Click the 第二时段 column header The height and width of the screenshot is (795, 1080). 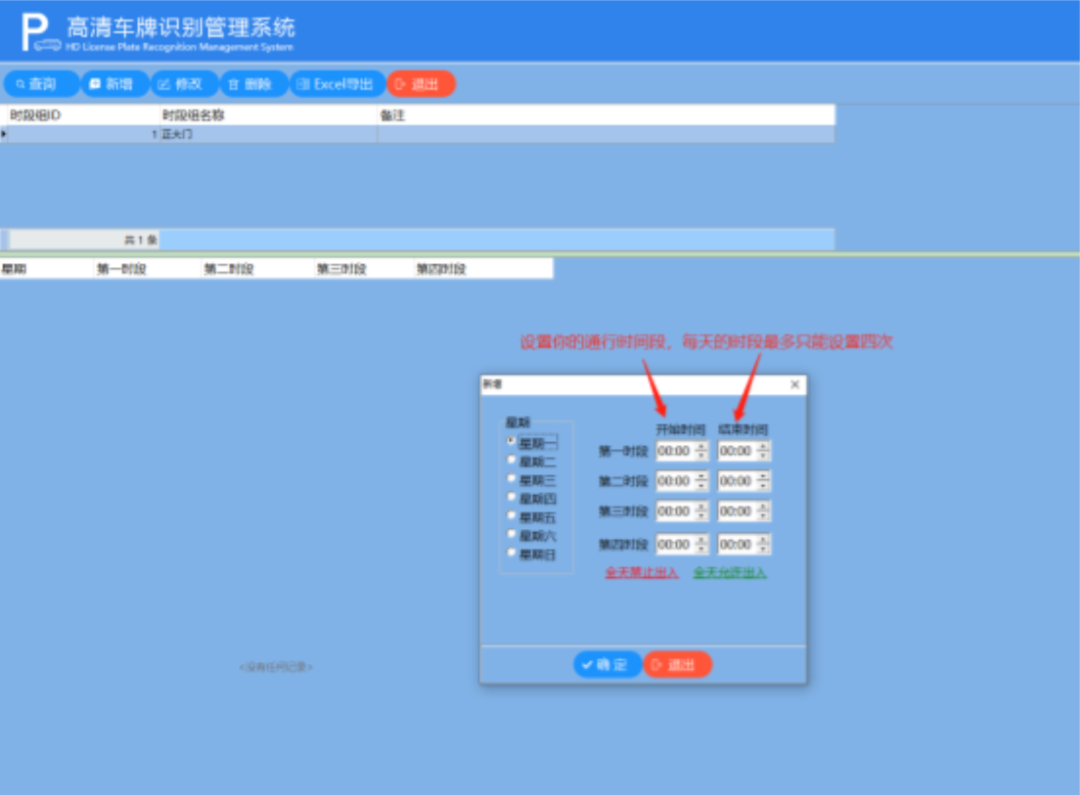pyautogui.click(x=257, y=269)
